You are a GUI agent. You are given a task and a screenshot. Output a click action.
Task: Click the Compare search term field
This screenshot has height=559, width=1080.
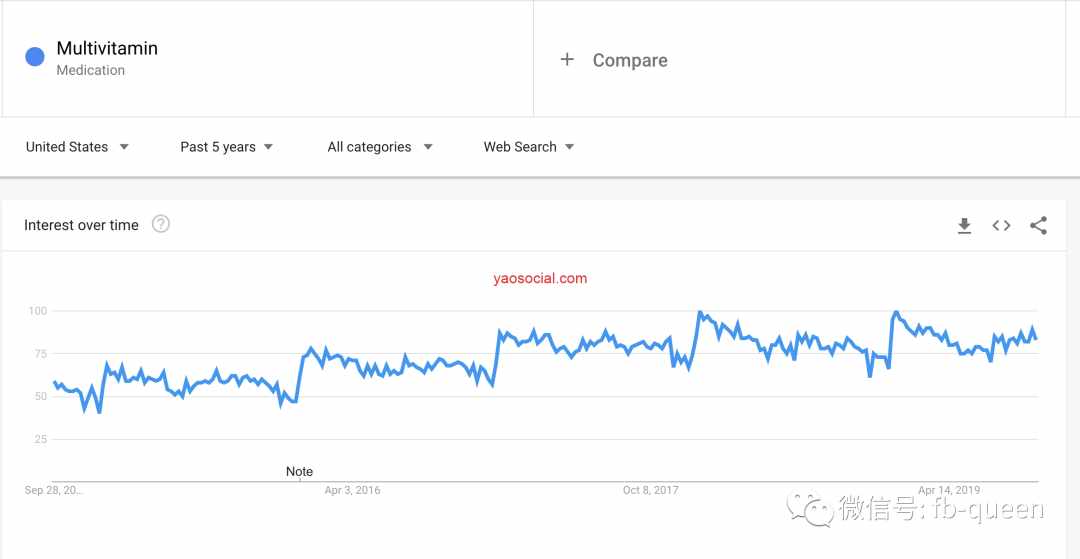(x=799, y=60)
